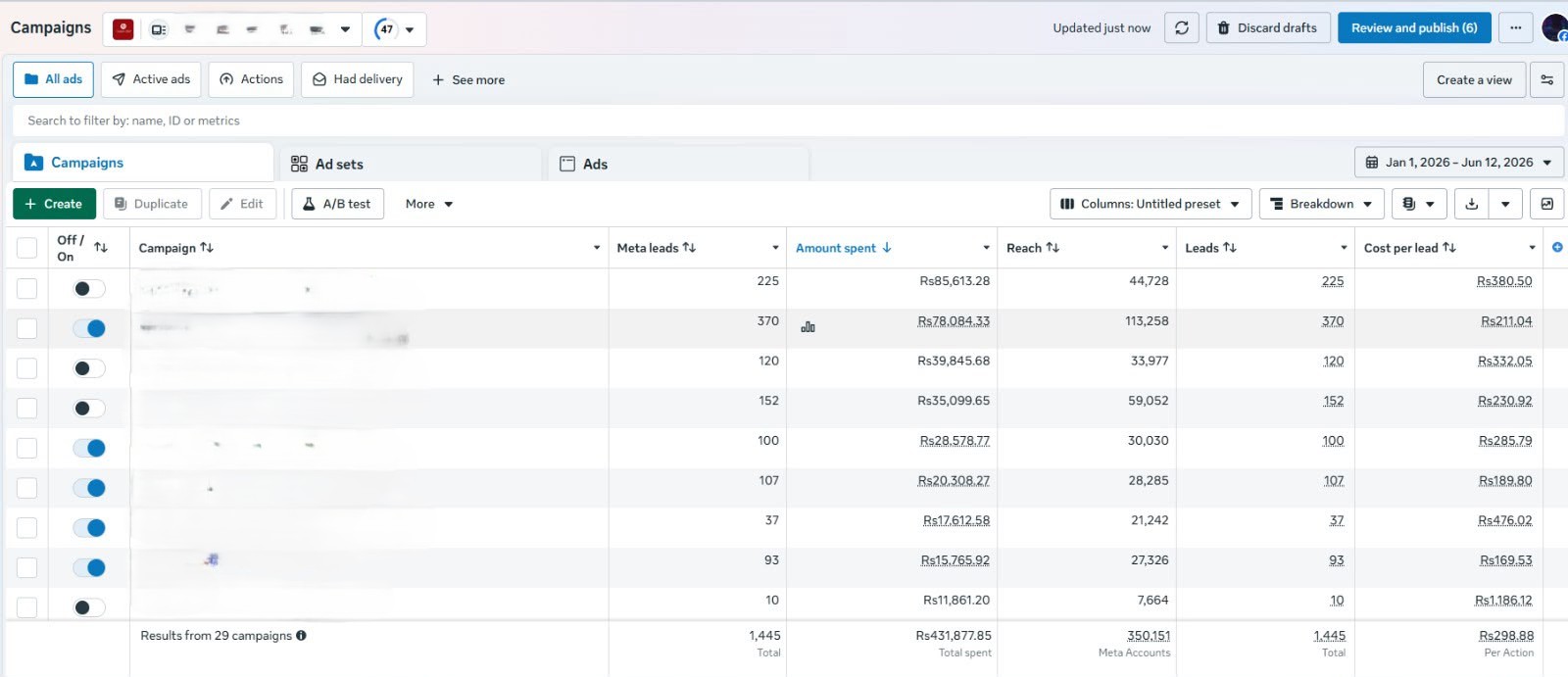The image size is (1568, 677).
Task: Open the date range Jan 1 – Jun 12 picker
Action: tap(1459, 163)
